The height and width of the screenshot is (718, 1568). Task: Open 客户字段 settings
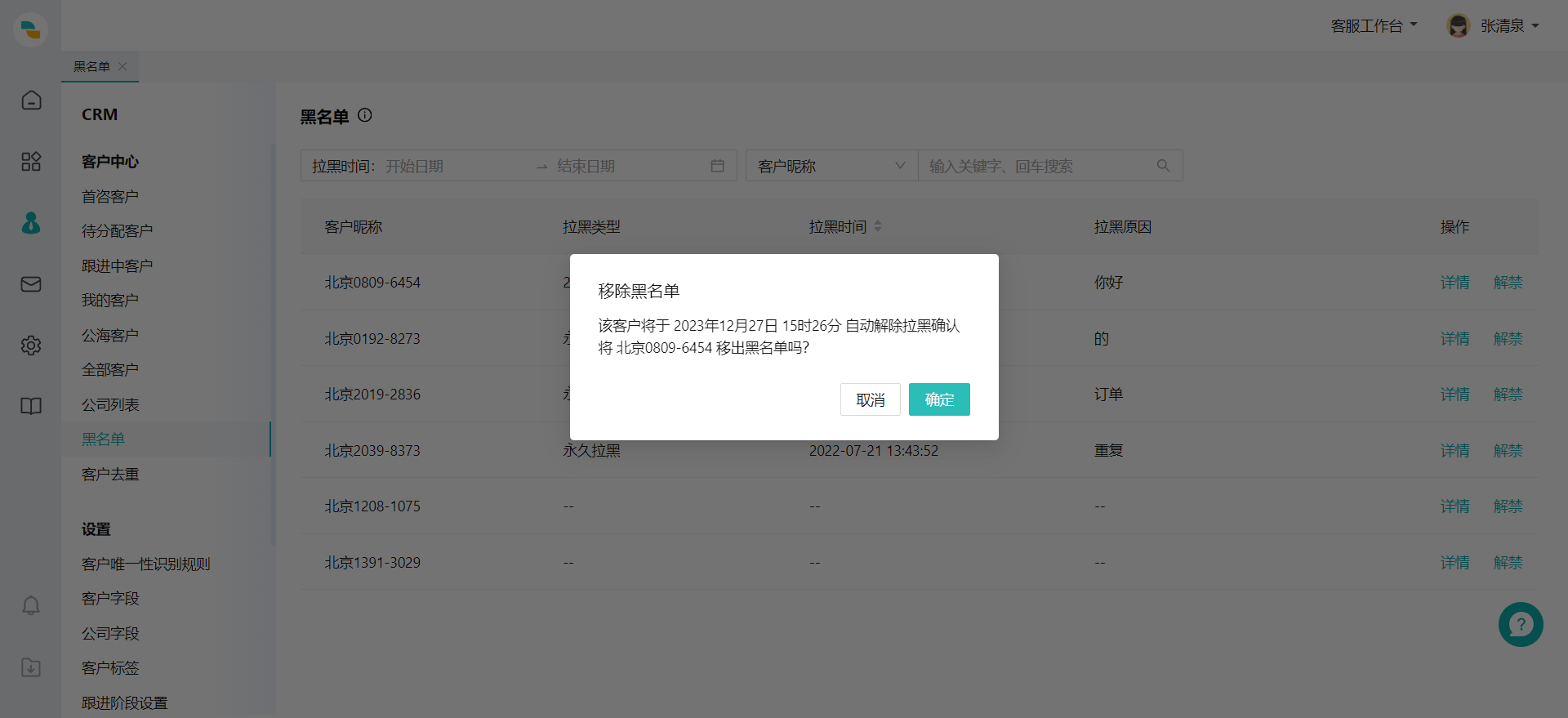(x=110, y=599)
